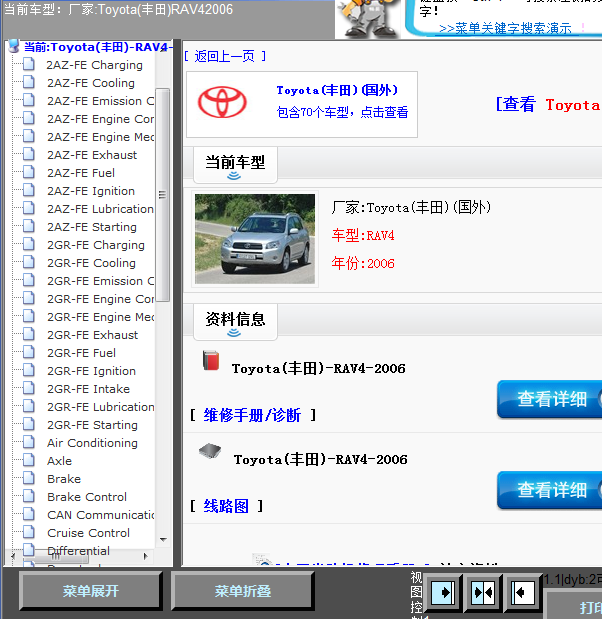The image size is (602, 619).
Task: Click the gray module icon for 线路图
Action: pyautogui.click(x=210, y=451)
